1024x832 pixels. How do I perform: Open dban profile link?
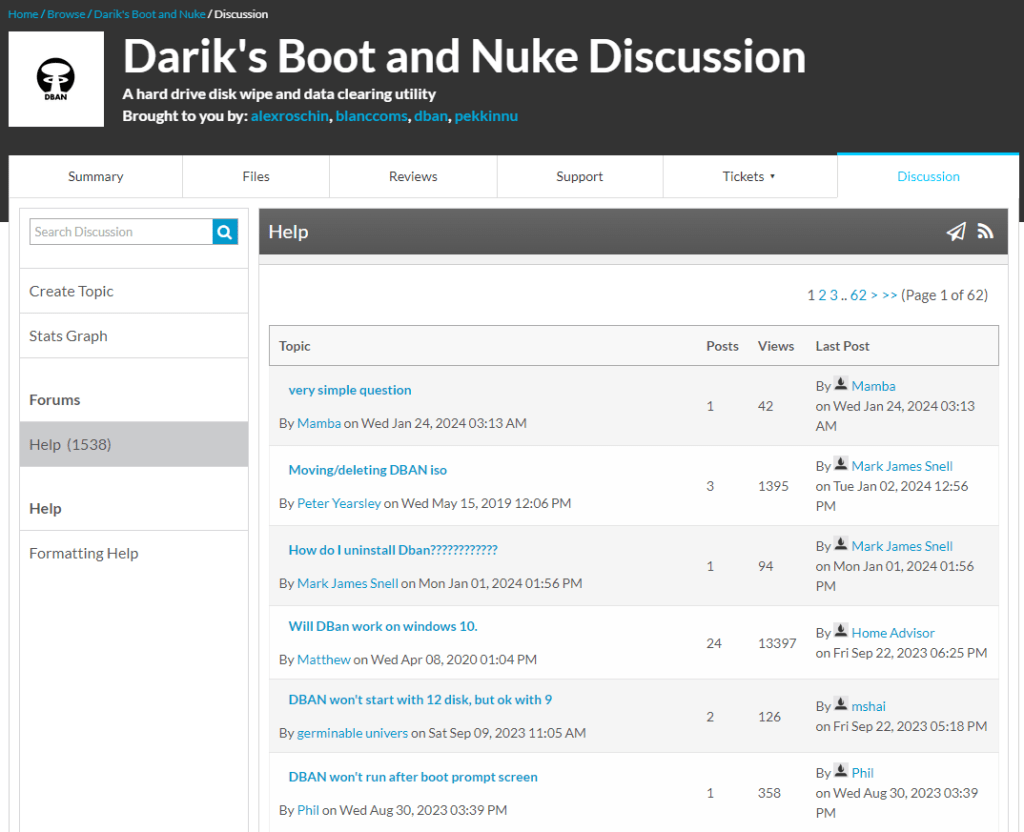pyautogui.click(x=431, y=116)
